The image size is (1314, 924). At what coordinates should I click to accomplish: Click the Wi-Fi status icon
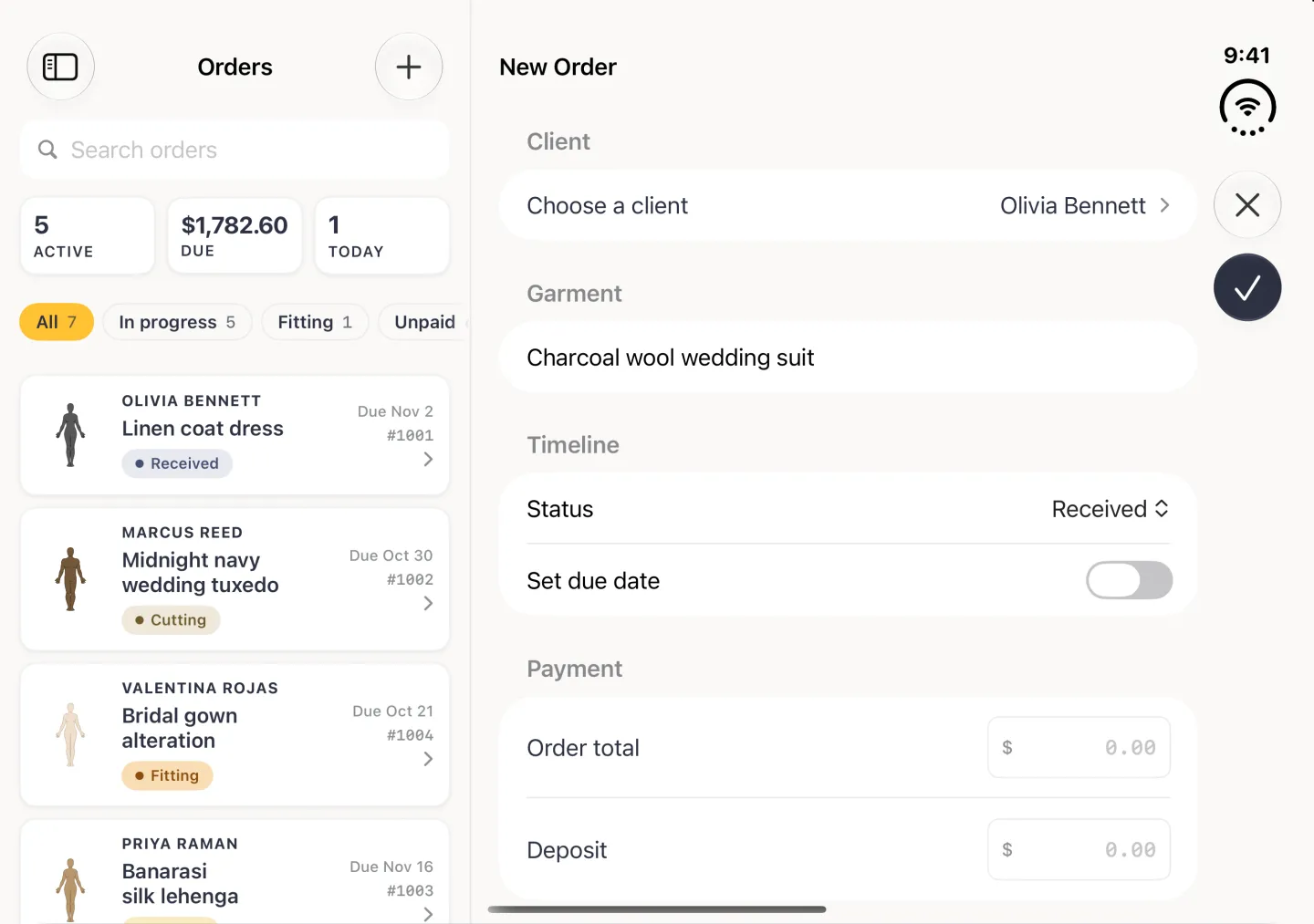click(x=1247, y=108)
